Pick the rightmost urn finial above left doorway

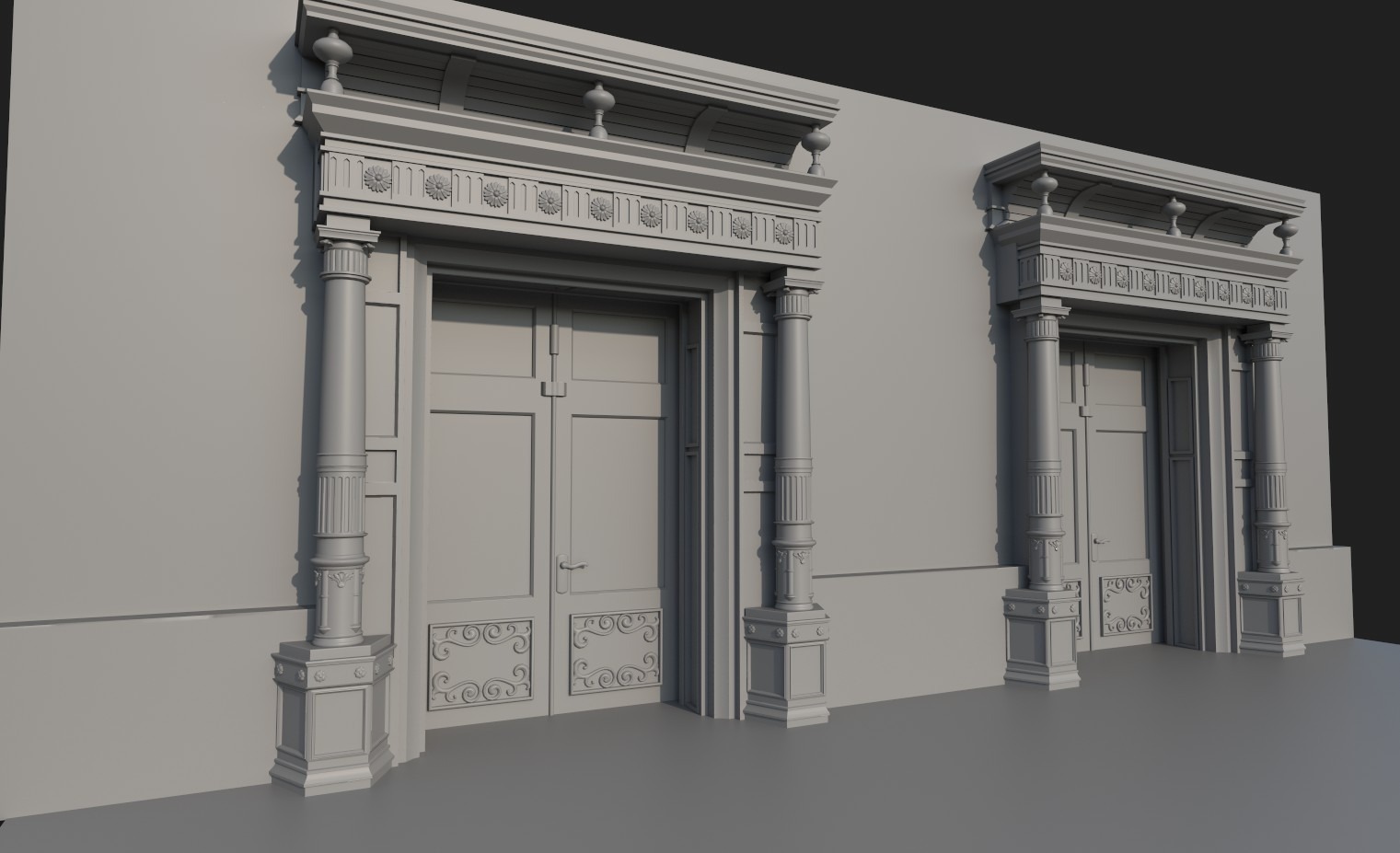(x=816, y=150)
